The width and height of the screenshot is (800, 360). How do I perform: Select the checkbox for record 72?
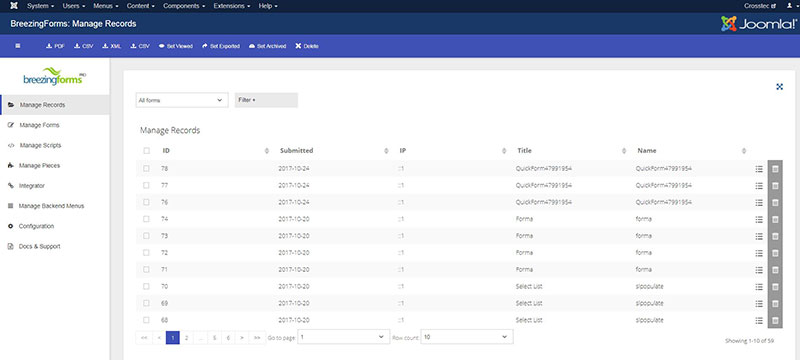coord(146,252)
